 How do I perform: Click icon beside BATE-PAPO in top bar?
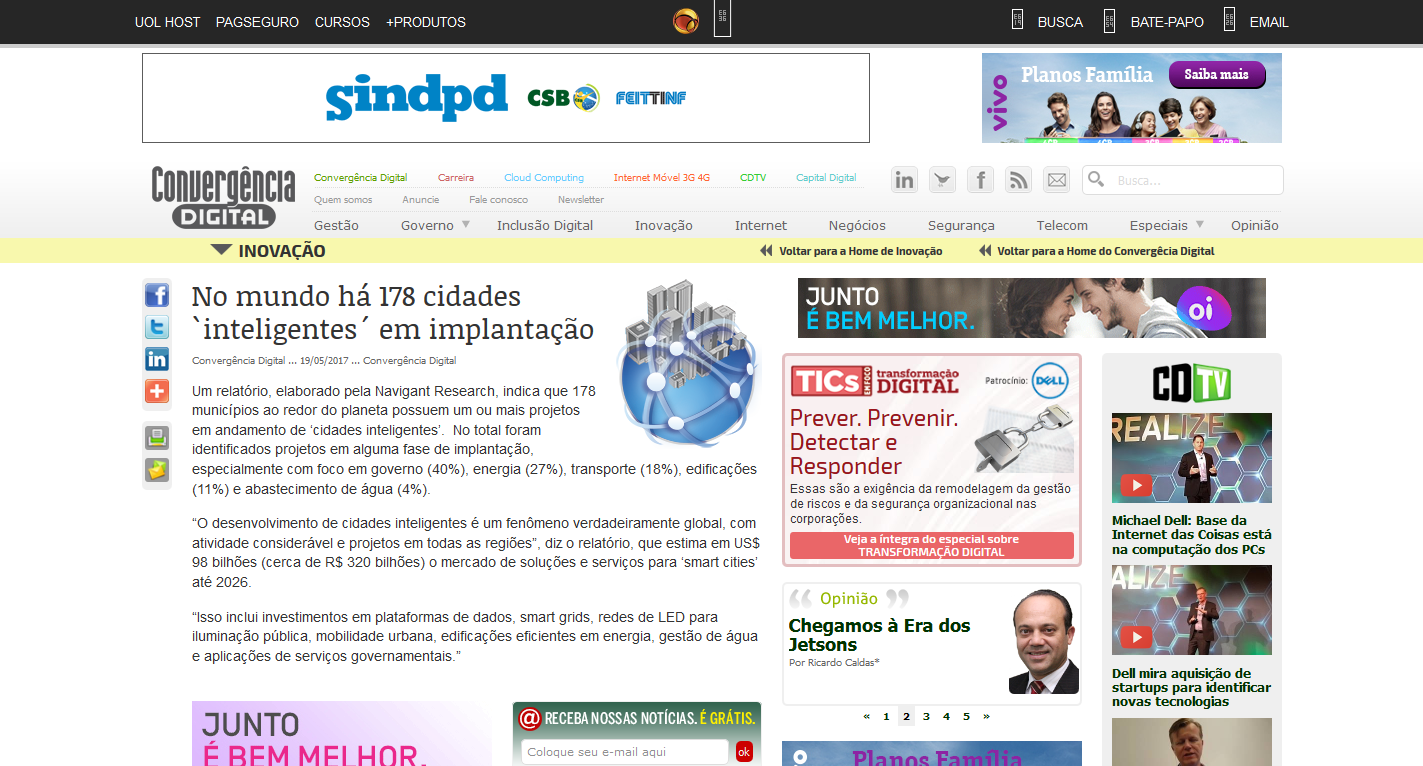[x=1109, y=20]
